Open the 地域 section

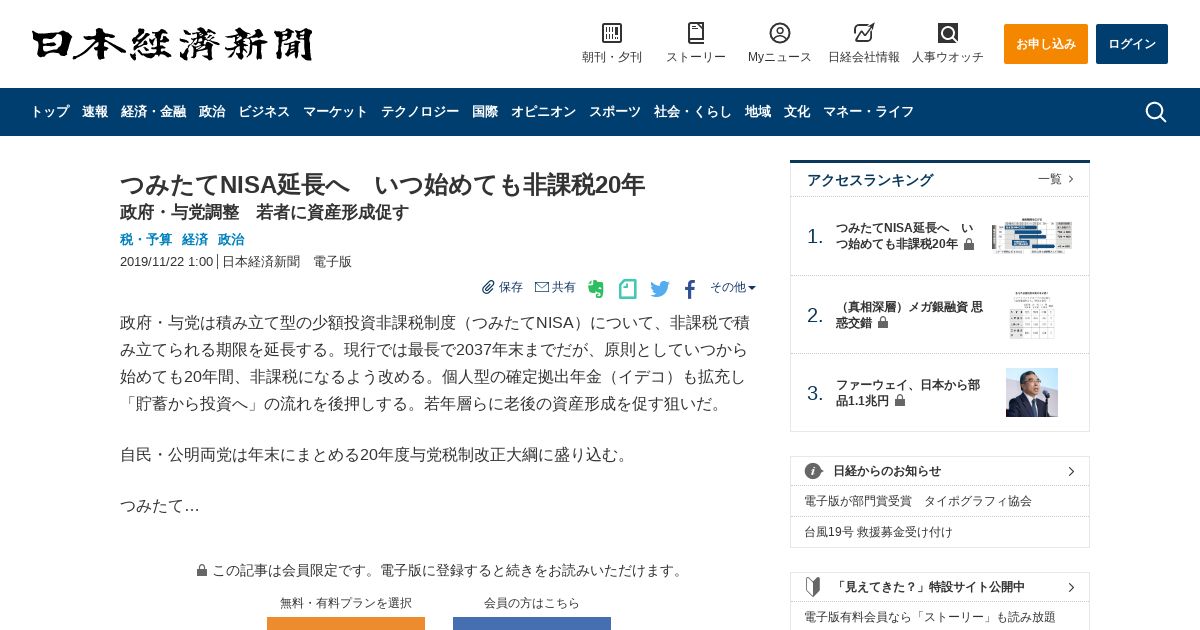pos(758,112)
